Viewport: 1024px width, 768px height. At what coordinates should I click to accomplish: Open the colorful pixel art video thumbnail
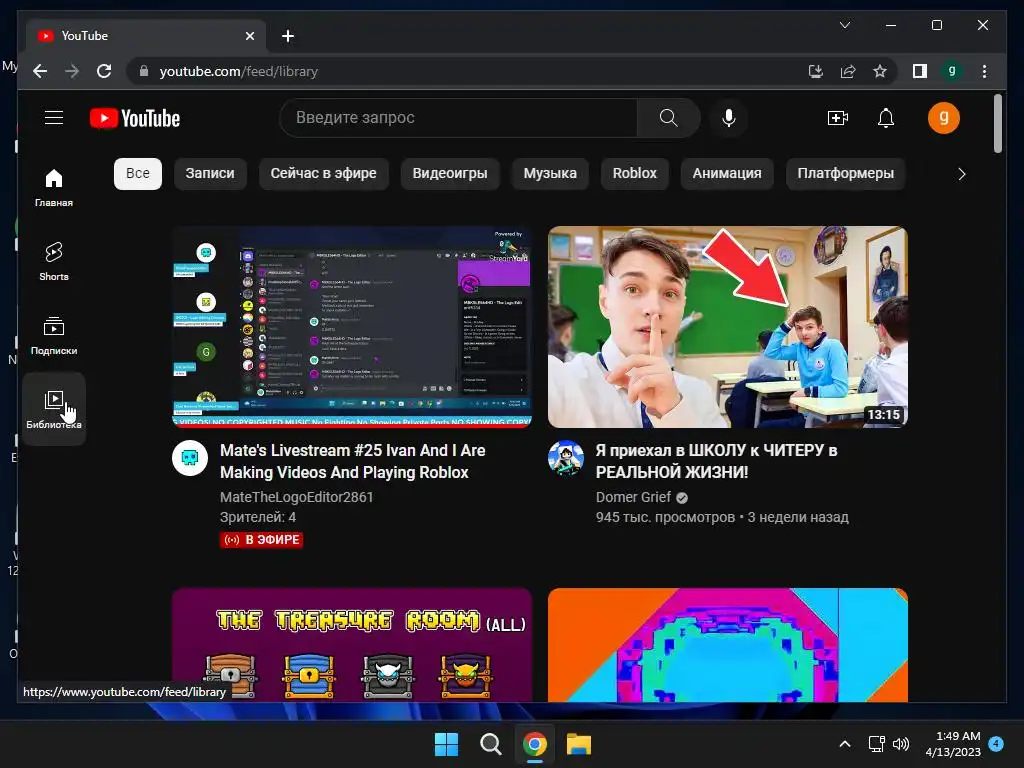coord(728,645)
